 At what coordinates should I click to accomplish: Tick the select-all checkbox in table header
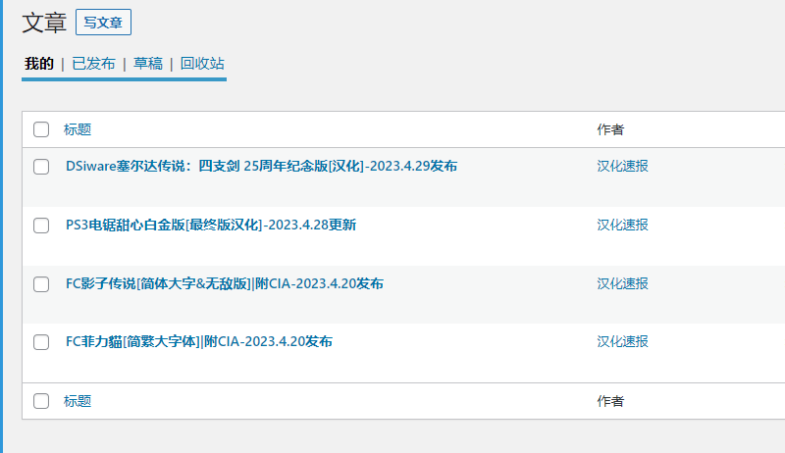tap(41, 129)
